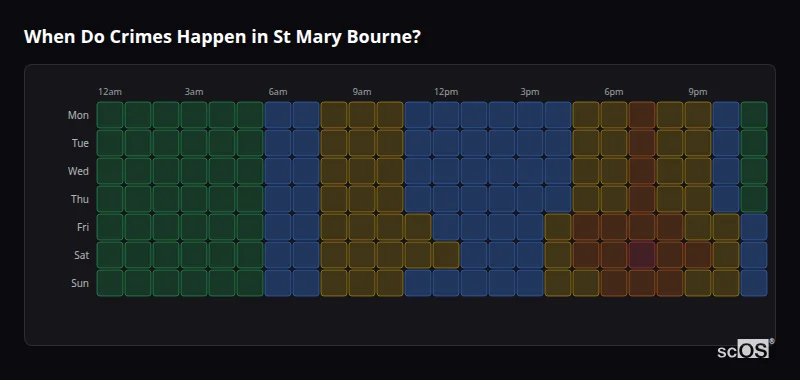Select the Thursday 12pm blue heatmap cell
800x380 pixels.
[446, 199]
